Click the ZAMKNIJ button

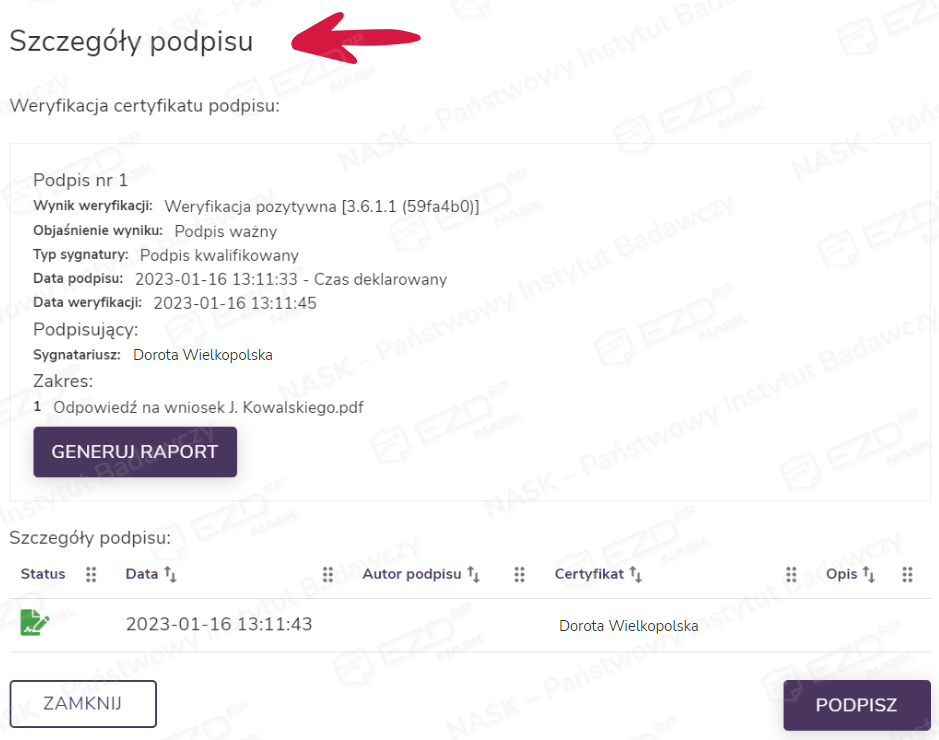83,704
